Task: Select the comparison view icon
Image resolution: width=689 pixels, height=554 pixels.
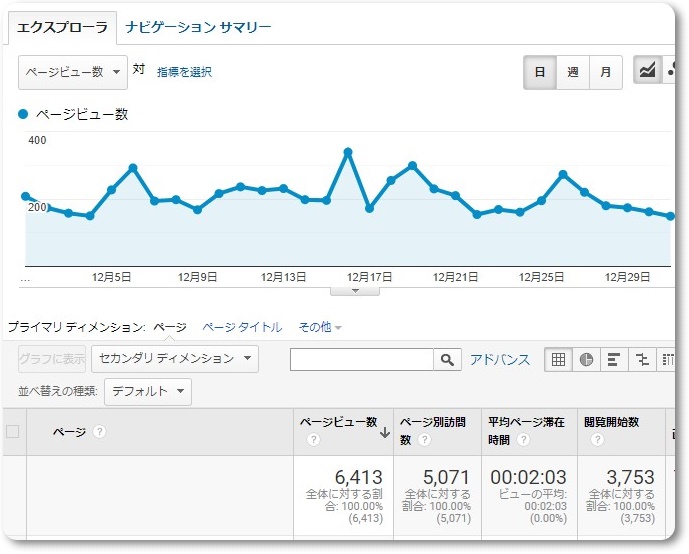Action: [642, 360]
